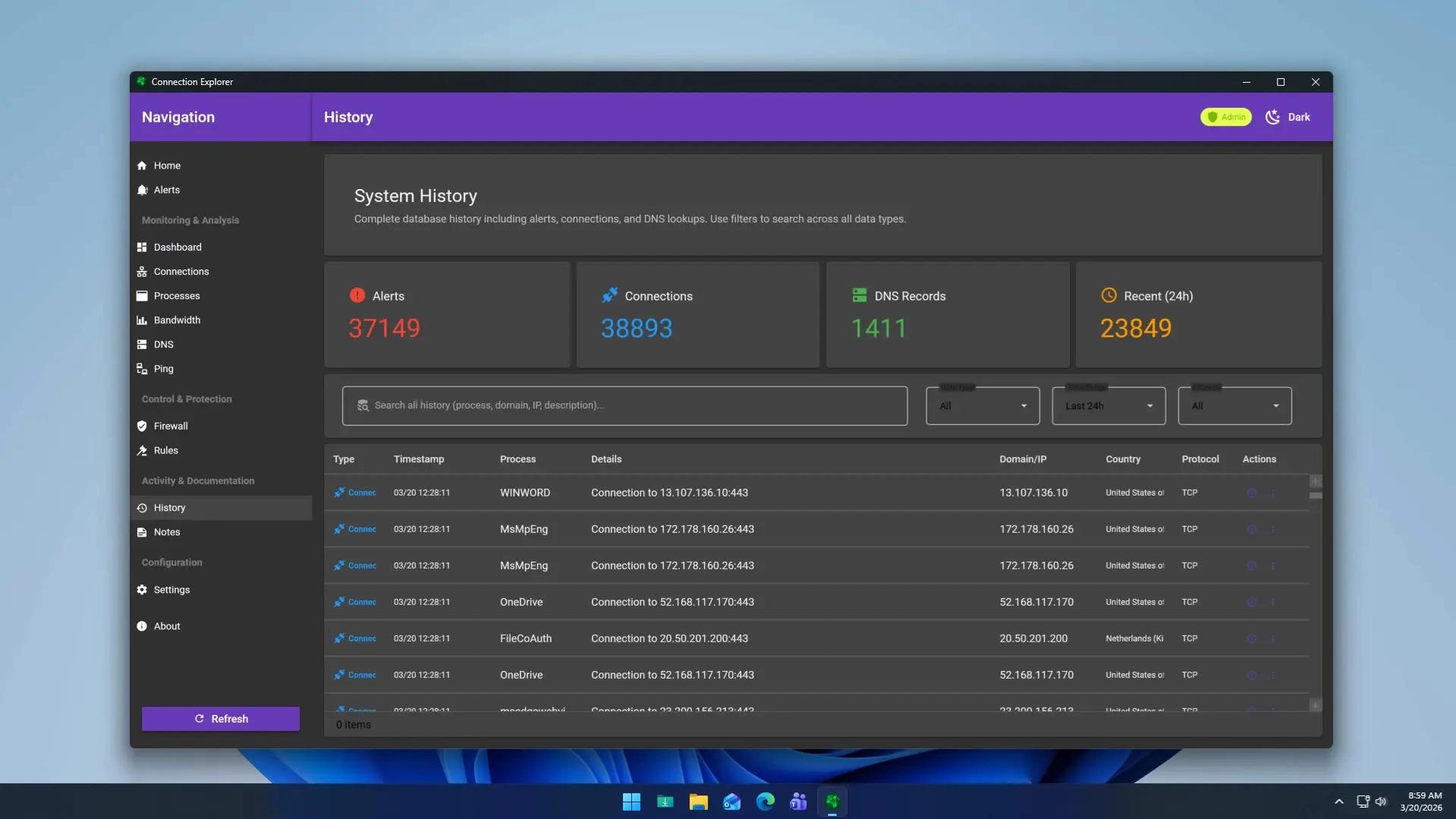The height and width of the screenshot is (819, 1456).
Task: Open the info action on the WINWORD row
Action: point(1251,492)
